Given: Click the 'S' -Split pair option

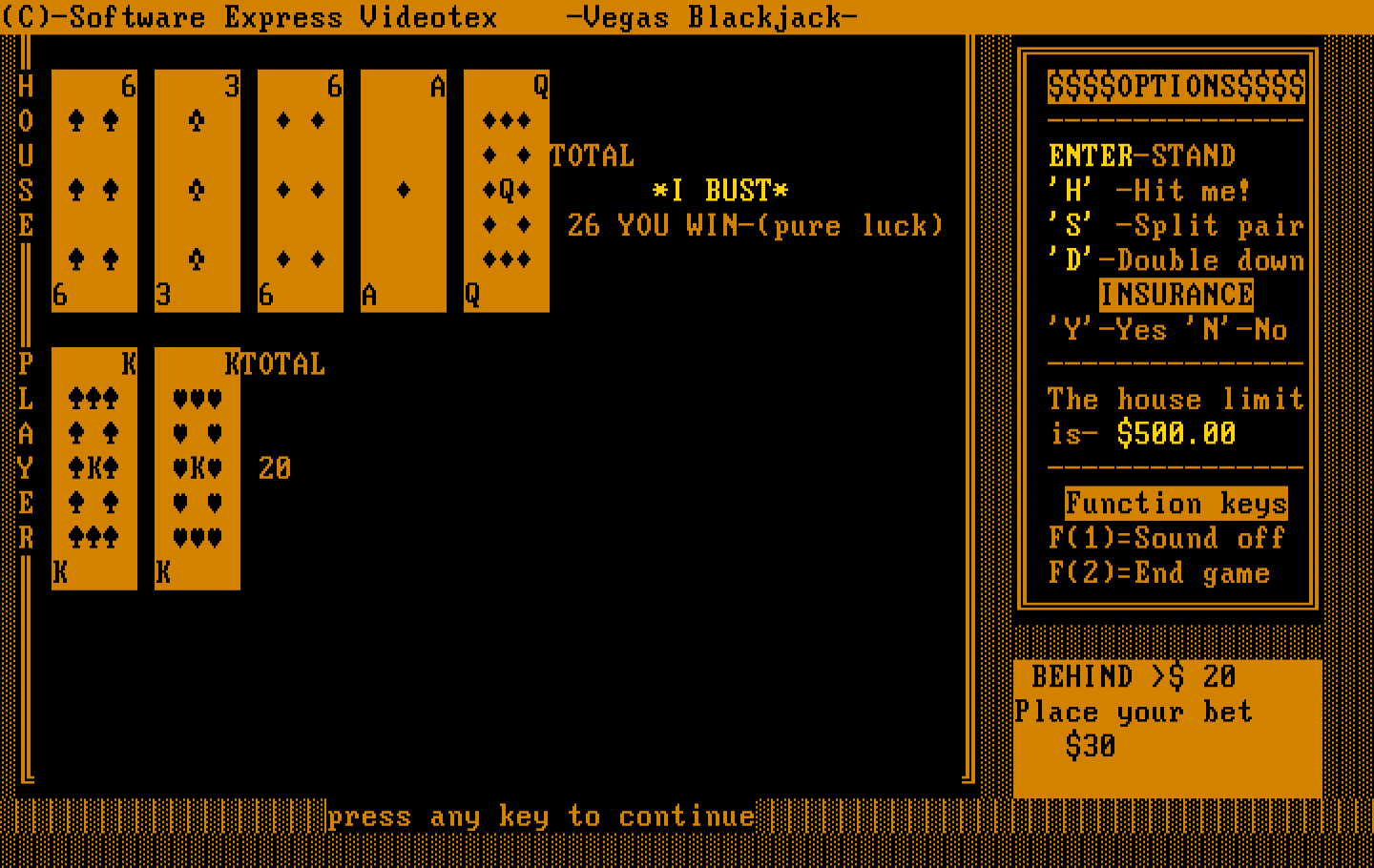Looking at the screenshot, I should tap(1176, 225).
